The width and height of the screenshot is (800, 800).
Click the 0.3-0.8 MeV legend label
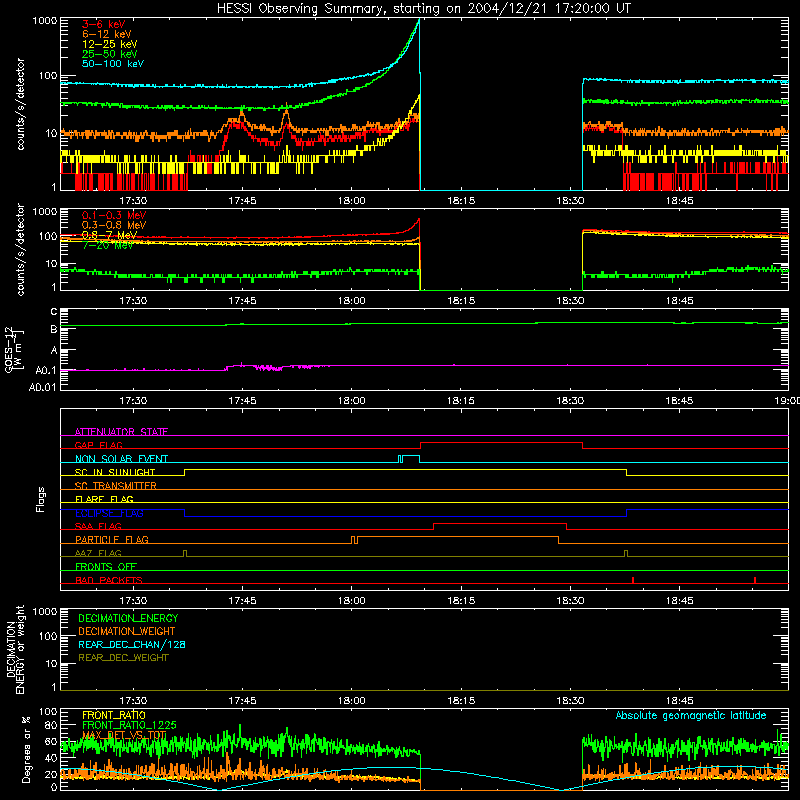pos(114,225)
